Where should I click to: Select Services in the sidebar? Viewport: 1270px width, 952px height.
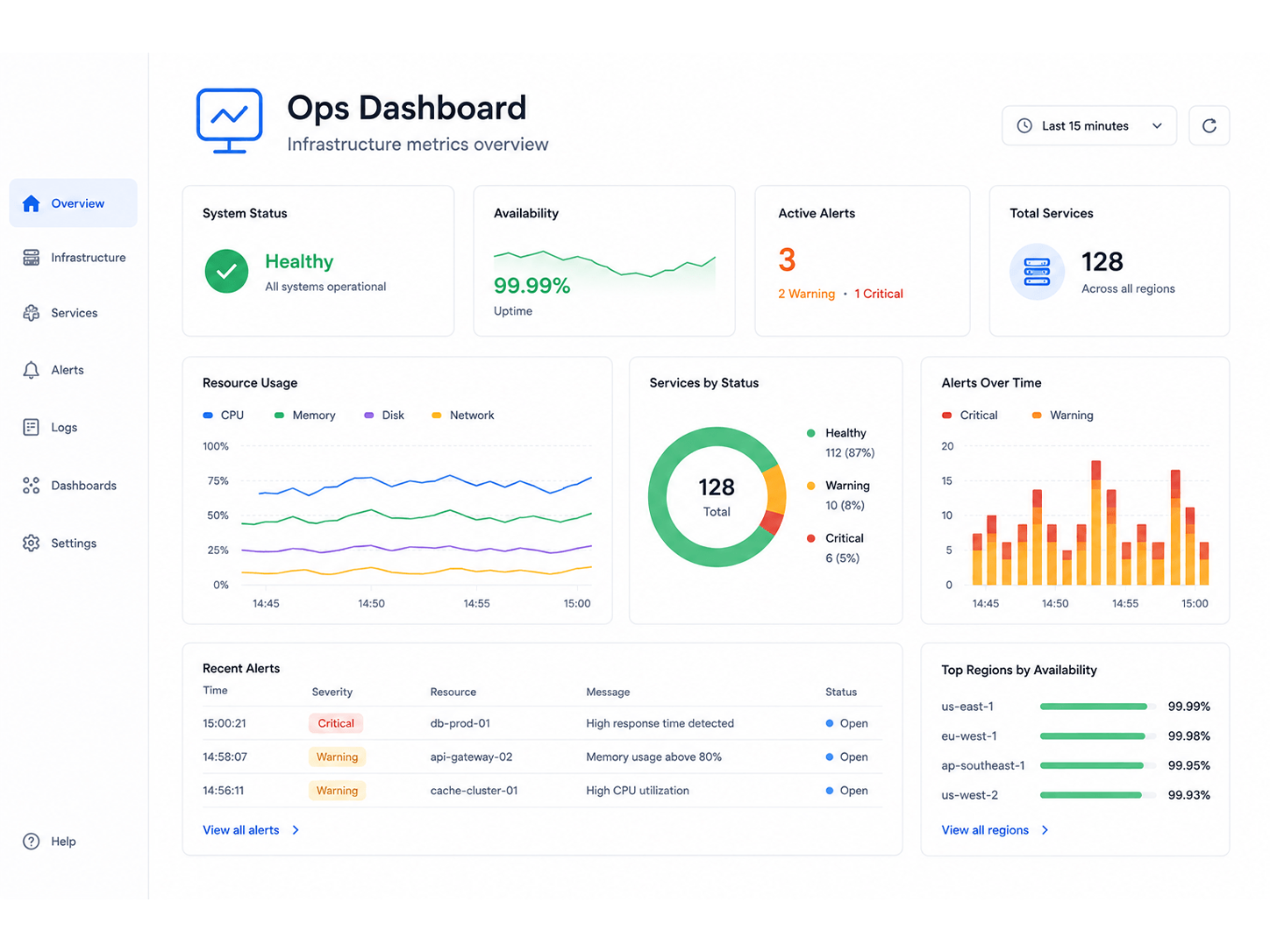point(74,313)
